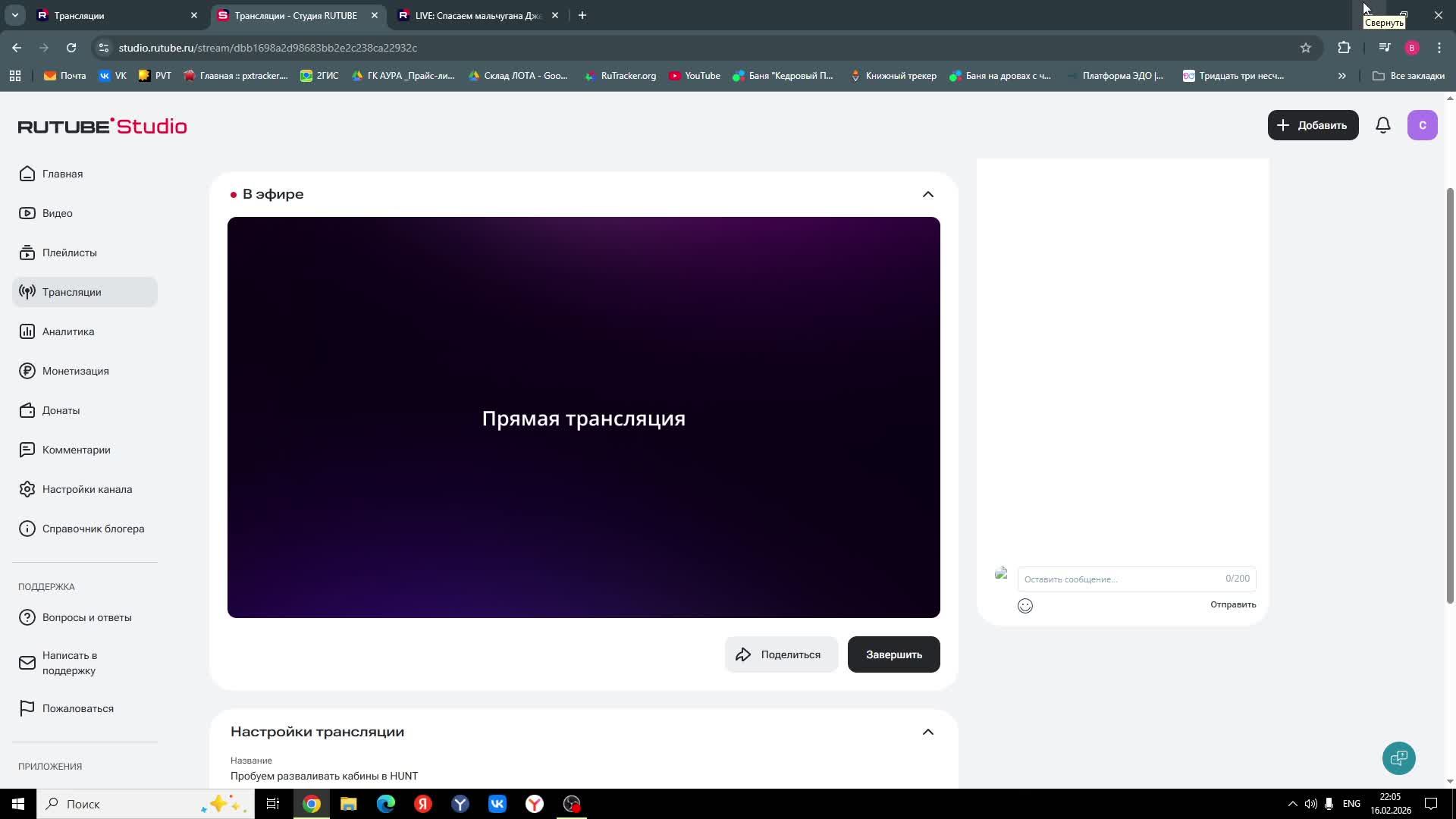Screen dimensions: 1456x819
Task: Open the support chat widget icon
Action: click(x=1398, y=758)
